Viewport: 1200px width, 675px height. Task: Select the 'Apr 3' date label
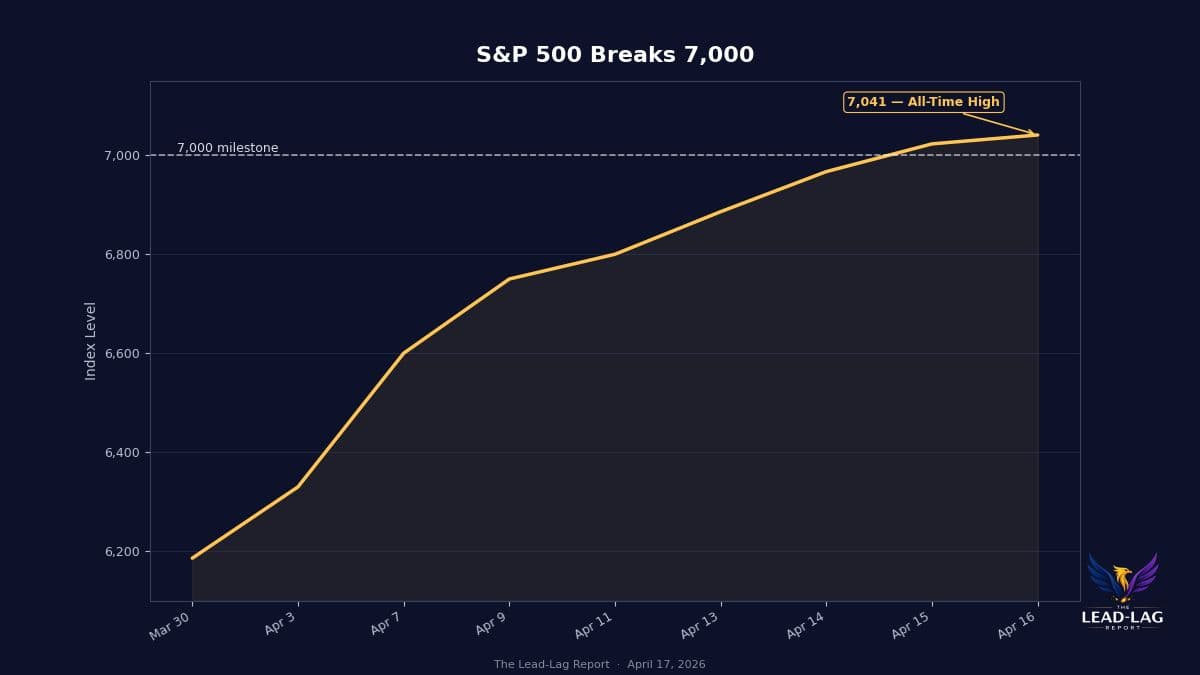pos(279,624)
